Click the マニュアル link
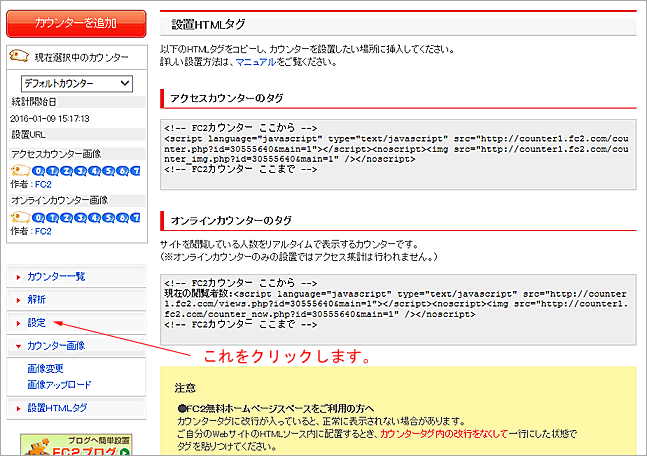Screen dimensions: 647x456 256,62
